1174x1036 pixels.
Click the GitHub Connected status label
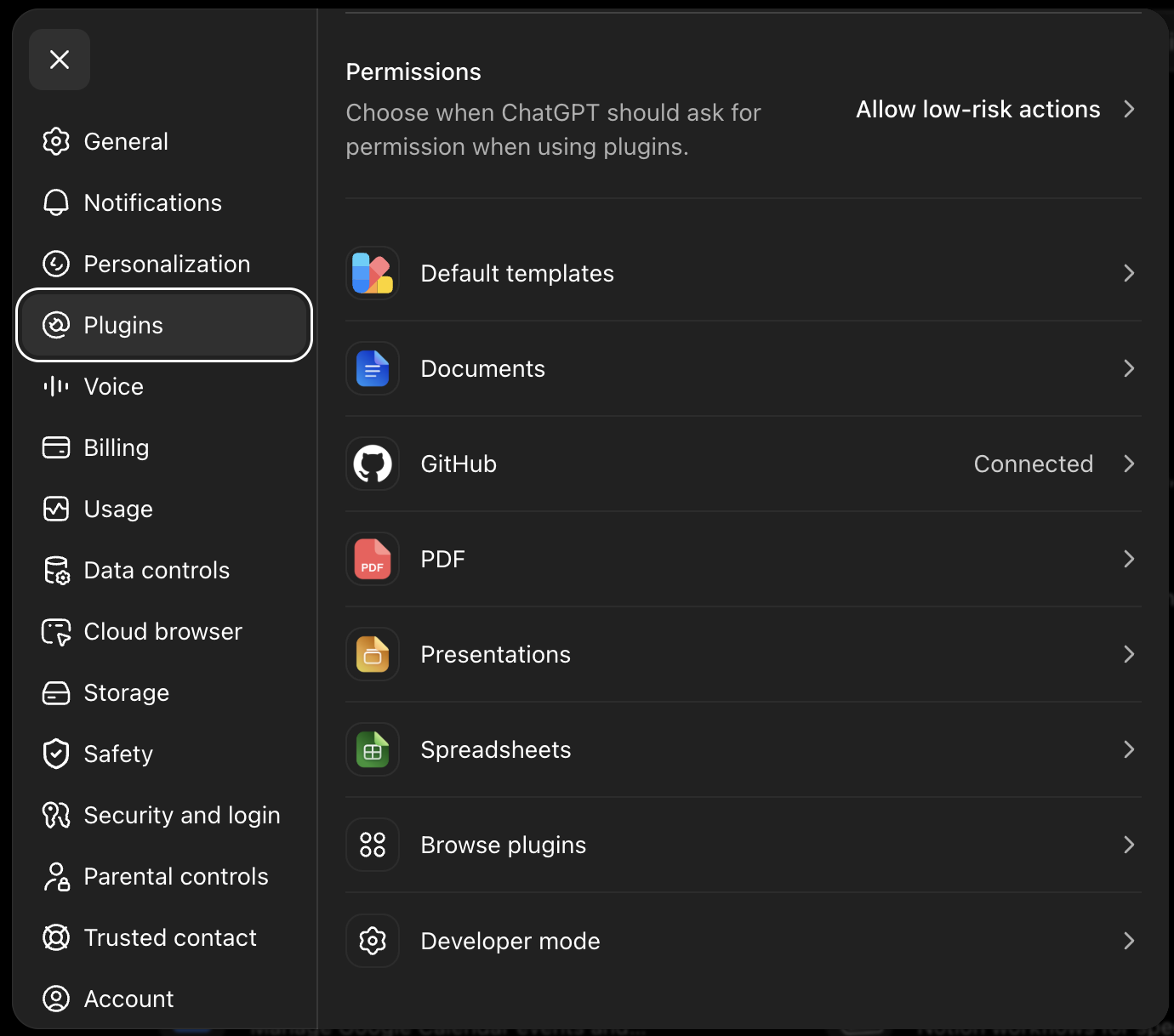[x=1033, y=464]
